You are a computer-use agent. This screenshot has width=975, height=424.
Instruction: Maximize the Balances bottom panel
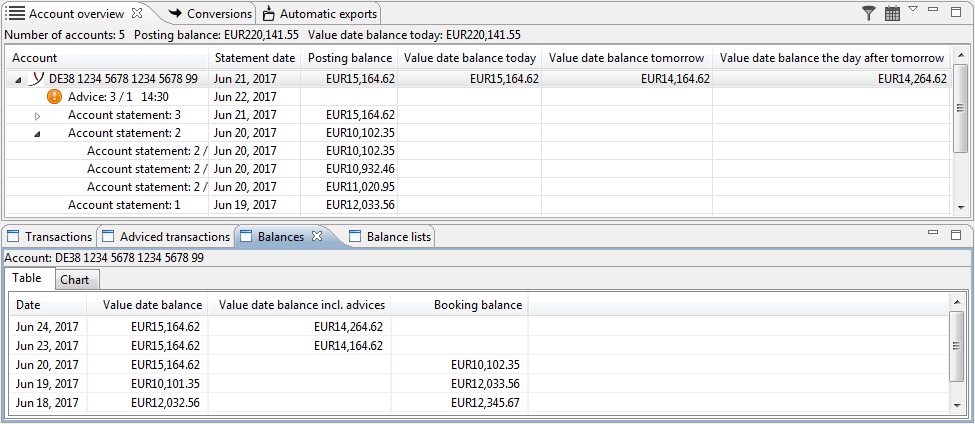point(956,234)
